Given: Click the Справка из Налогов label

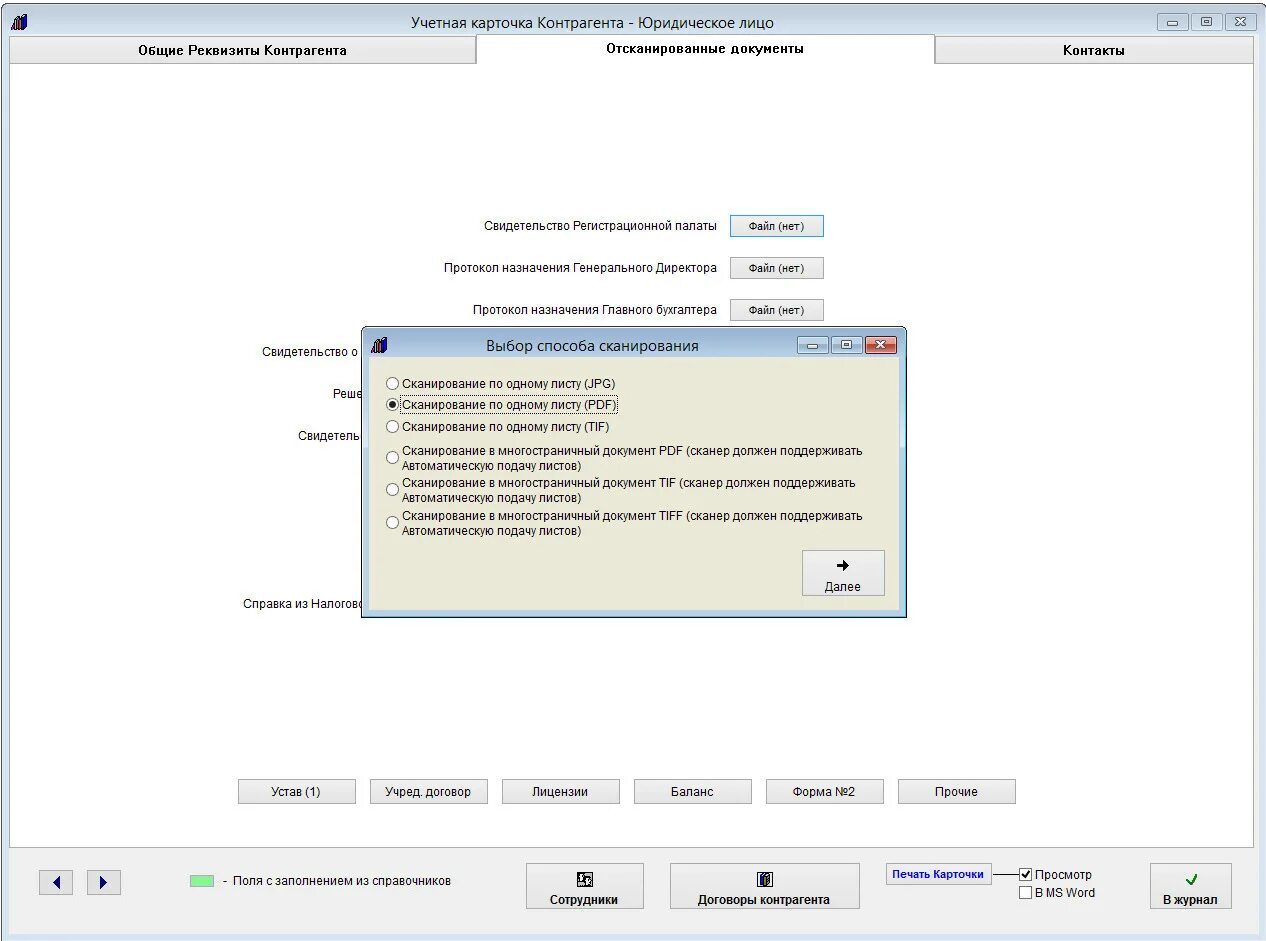Looking at the screenshot, I should [302, 604].
